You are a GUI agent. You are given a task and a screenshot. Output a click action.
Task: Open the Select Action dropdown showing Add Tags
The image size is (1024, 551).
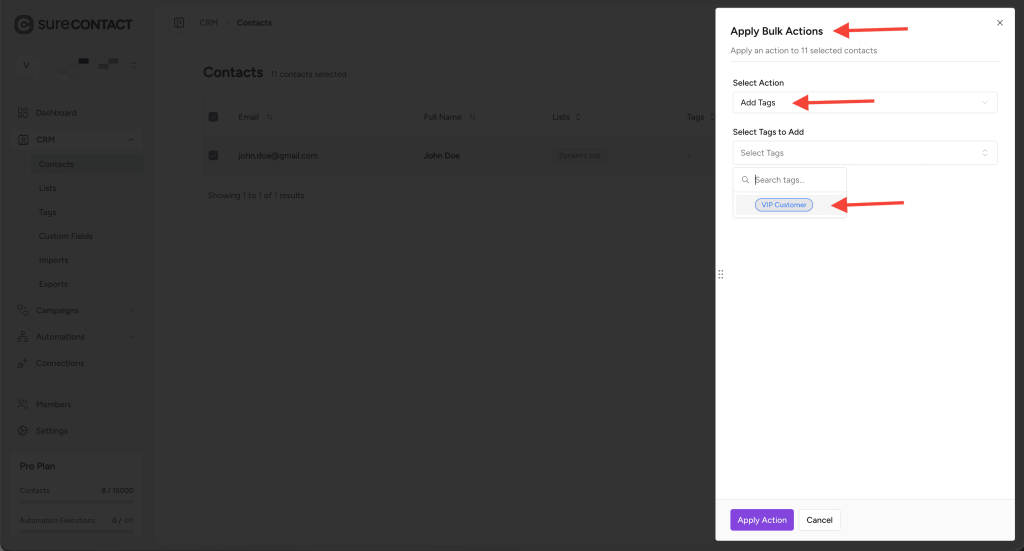click(864, 103)
